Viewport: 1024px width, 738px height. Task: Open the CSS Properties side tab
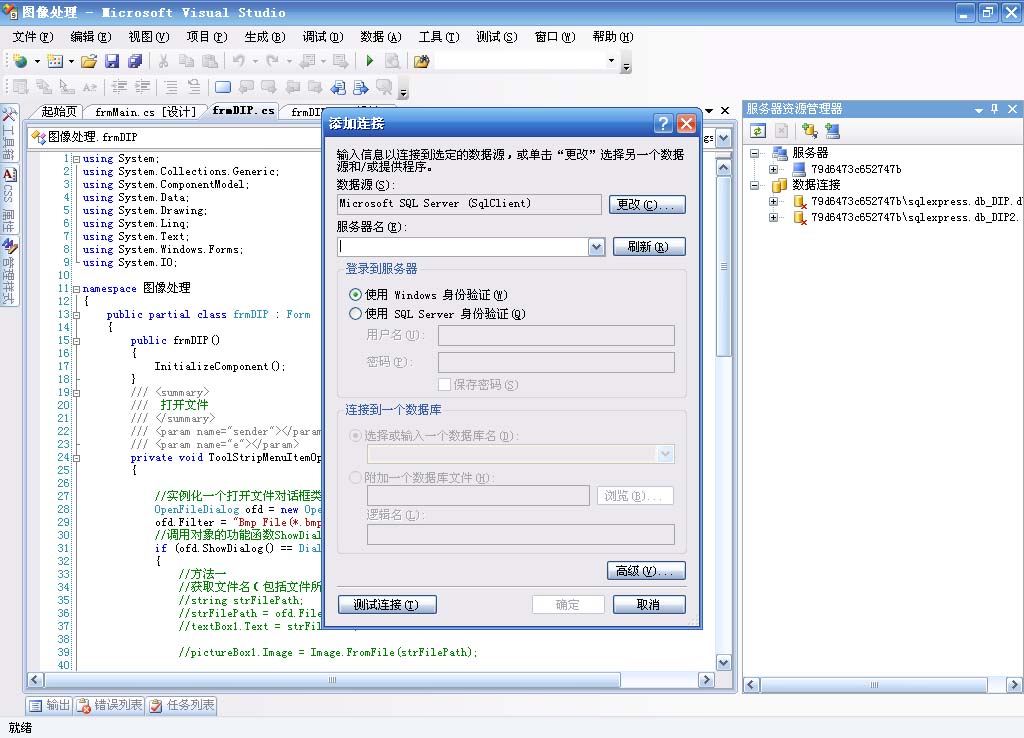point(8,200)
